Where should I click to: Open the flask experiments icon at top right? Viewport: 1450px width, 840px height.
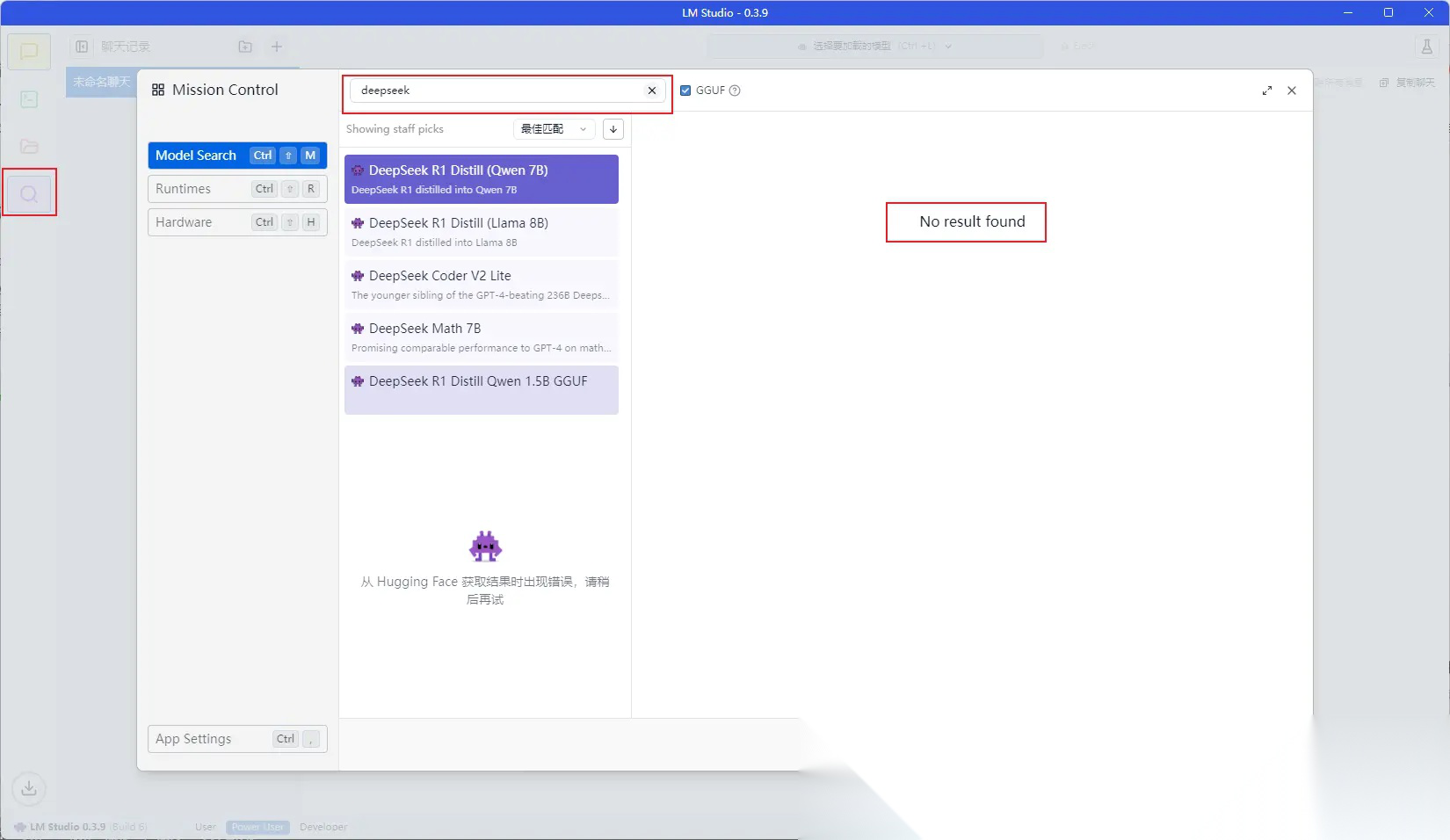pyautogui.click(x=1427, y=47)
